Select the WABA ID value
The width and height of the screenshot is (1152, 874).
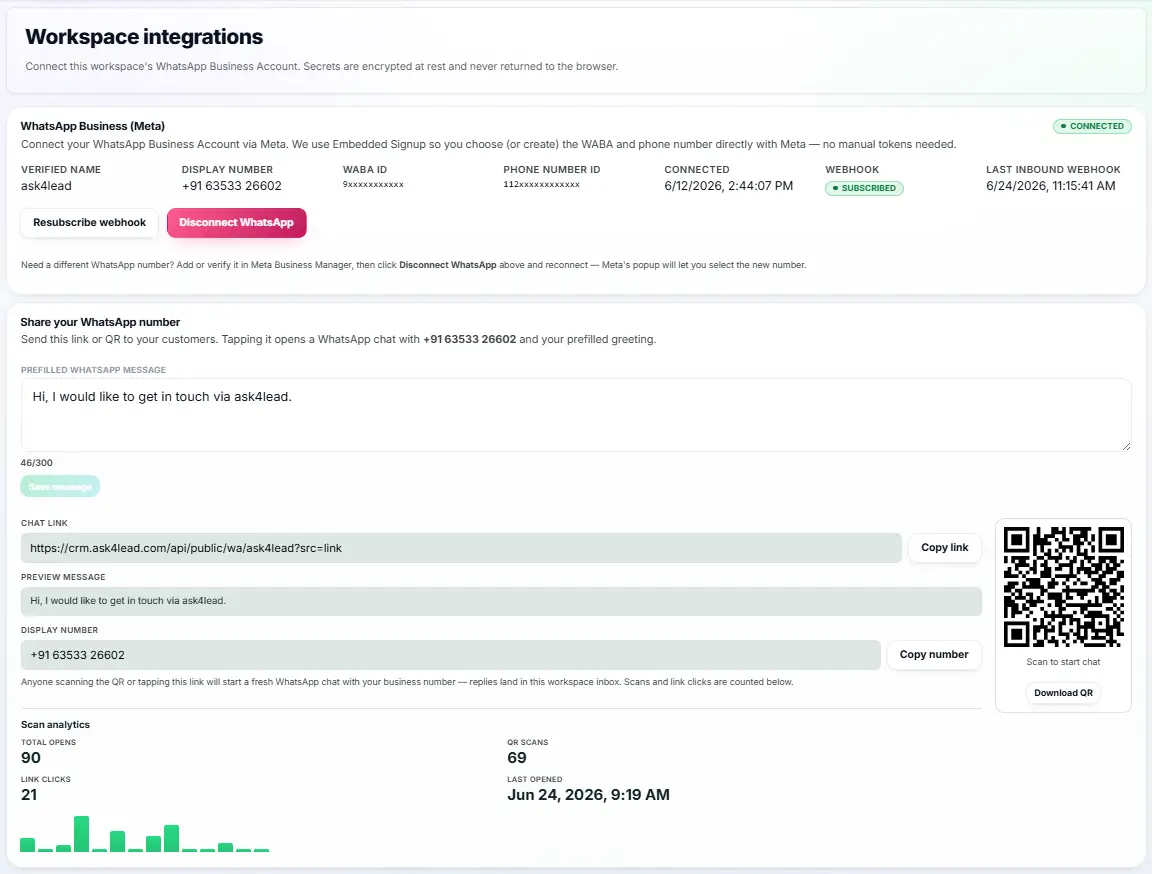click(x=373, y=184)
